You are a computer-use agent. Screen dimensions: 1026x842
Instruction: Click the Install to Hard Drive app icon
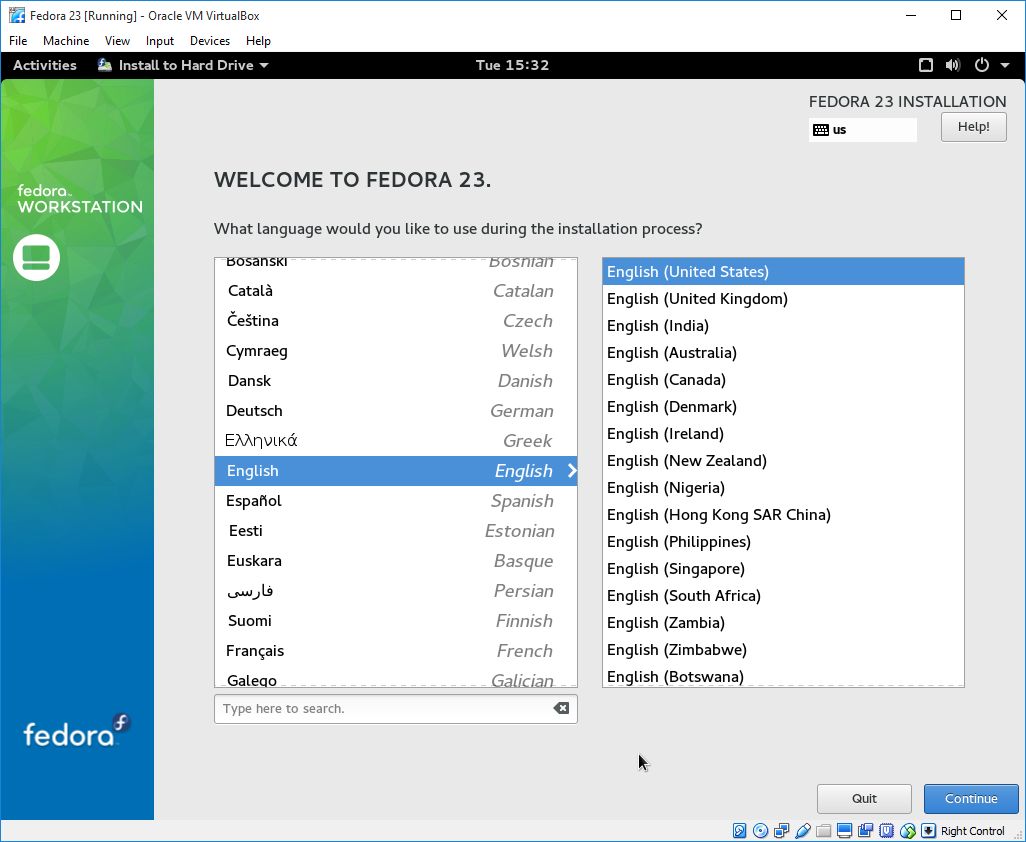coord(105,65)
